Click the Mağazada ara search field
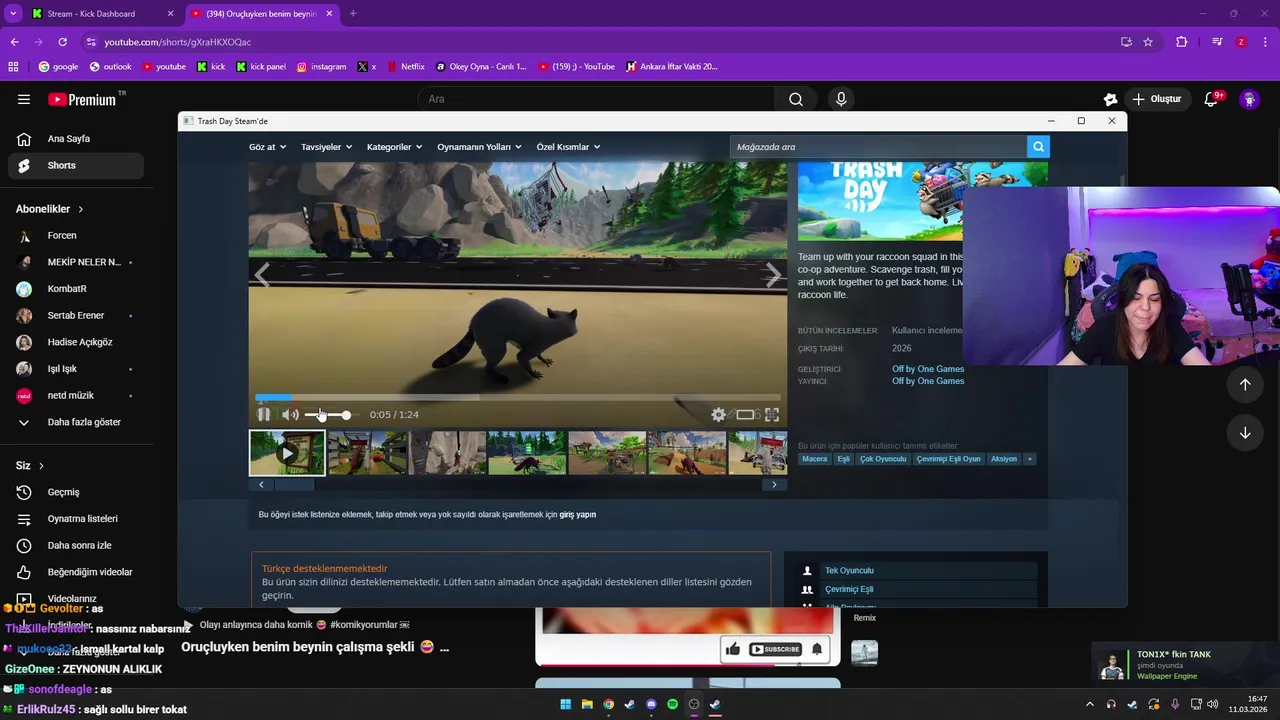1280x720 pixels. [x=878, y=147]
